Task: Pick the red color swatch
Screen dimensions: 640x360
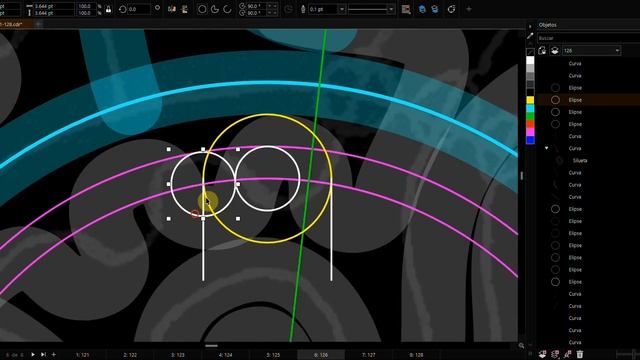Action: click(x=530, y=124)
